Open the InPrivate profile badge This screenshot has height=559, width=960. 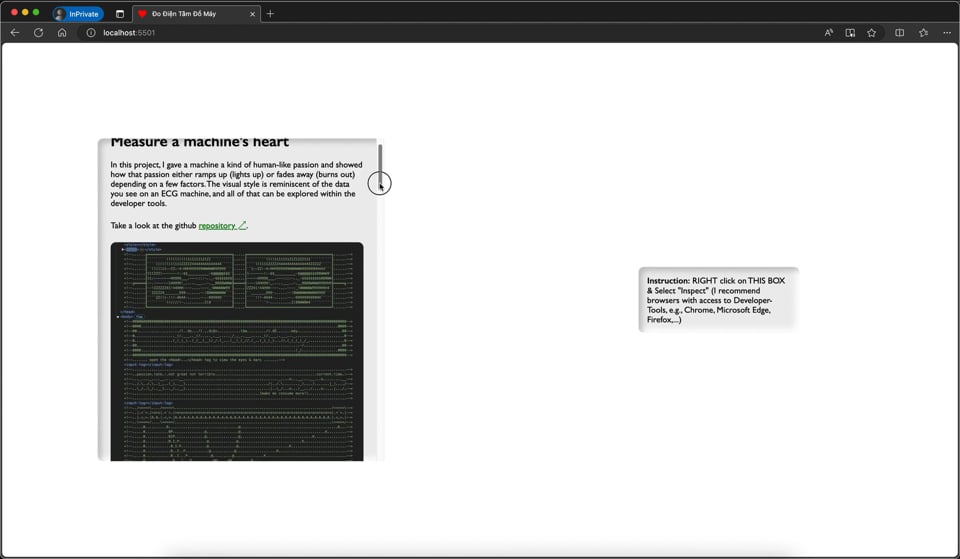(x=78, y=13)
